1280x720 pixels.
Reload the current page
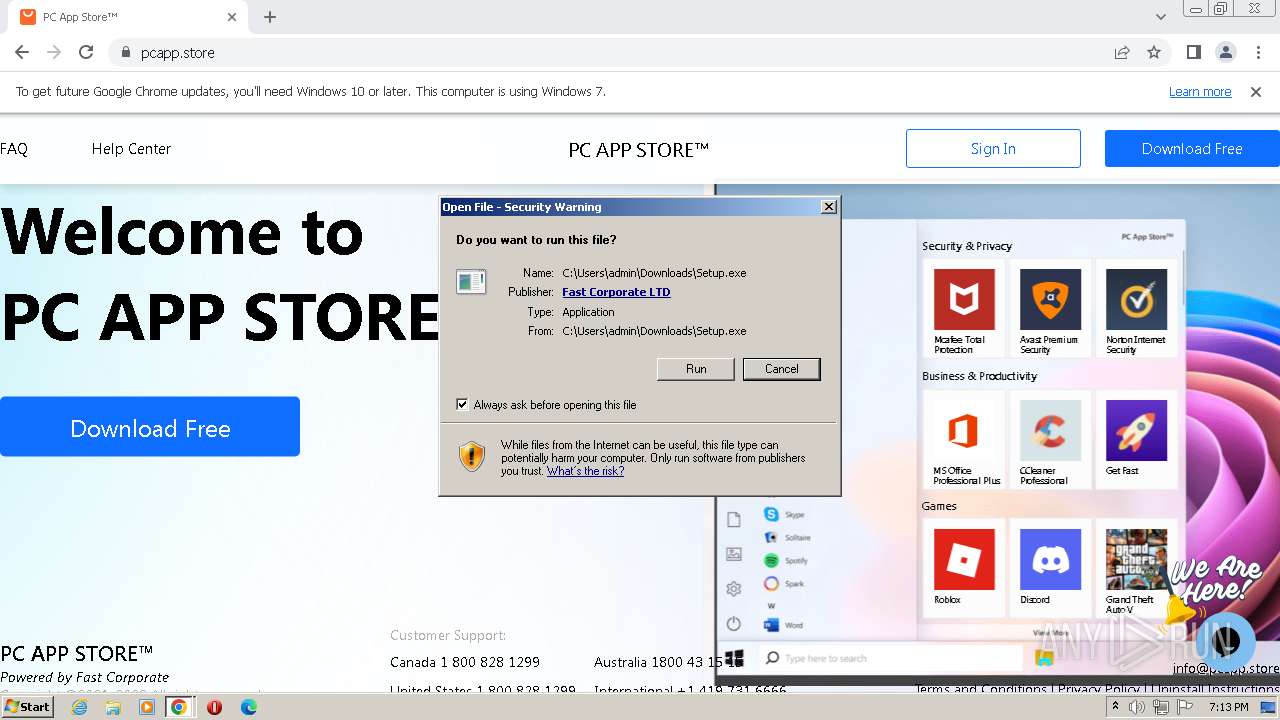pyautogui.click(x=86, y=52)
